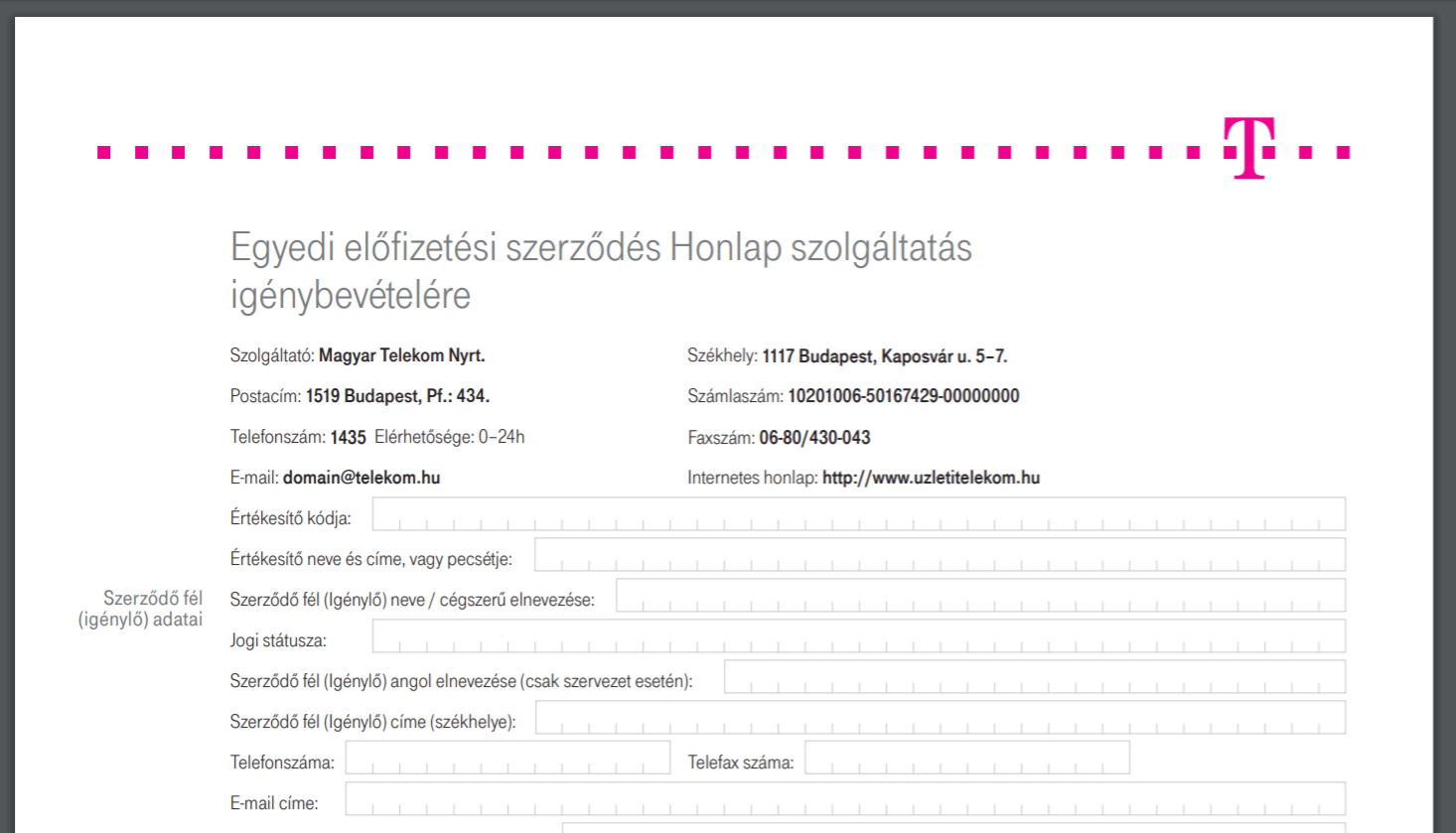Click the Értékesítő neve és címe field
The width and height of the screenshot is (1456, 833).
click(x=940, y=555)
